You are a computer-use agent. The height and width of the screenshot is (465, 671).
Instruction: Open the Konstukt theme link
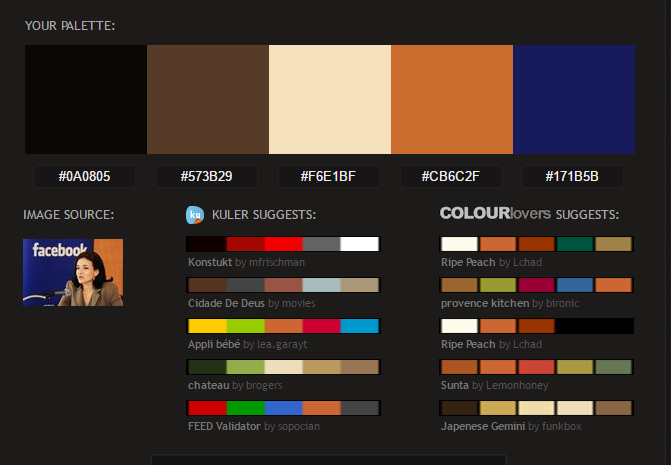(210, 262)
